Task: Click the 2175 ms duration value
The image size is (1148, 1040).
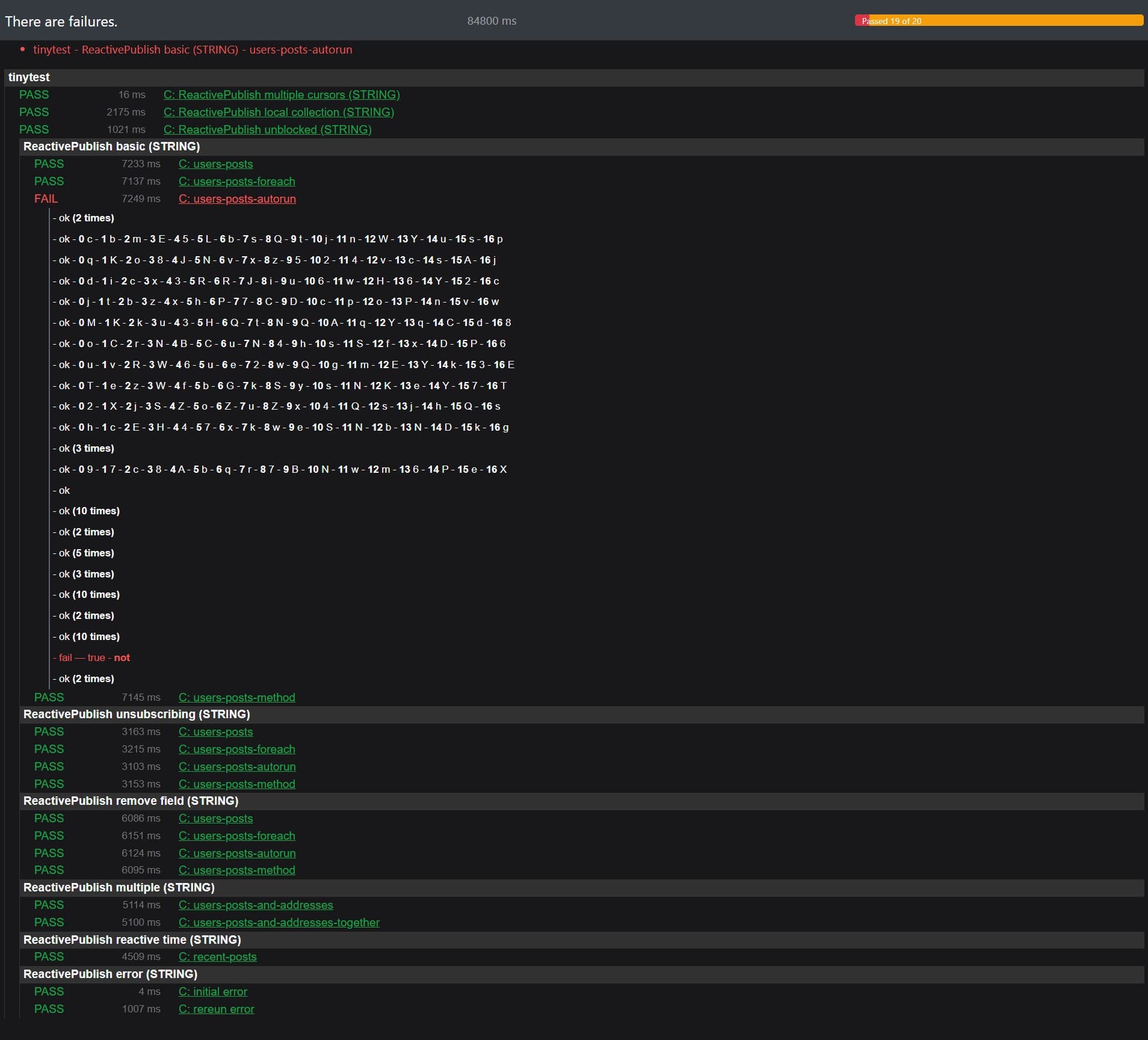Action: coord(126,112)
